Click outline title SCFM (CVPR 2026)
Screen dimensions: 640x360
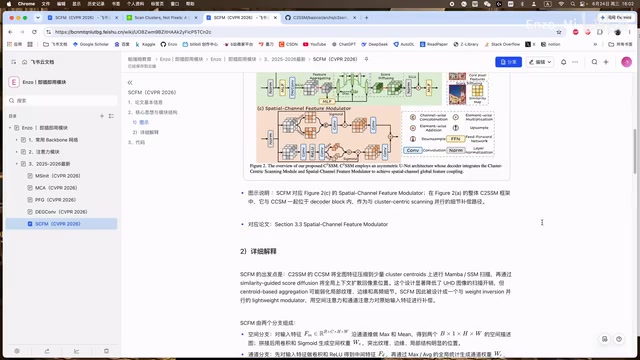point(152,92)
